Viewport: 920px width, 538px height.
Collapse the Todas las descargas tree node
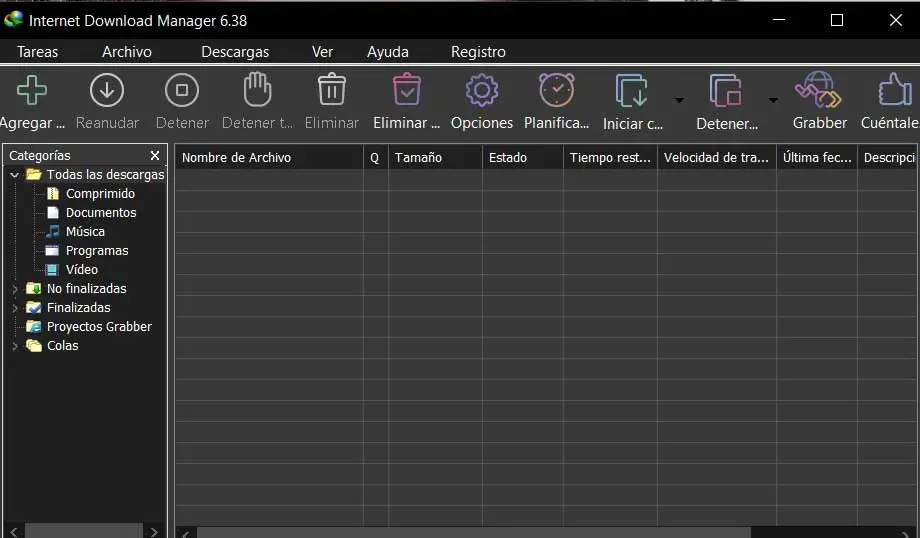15,175
